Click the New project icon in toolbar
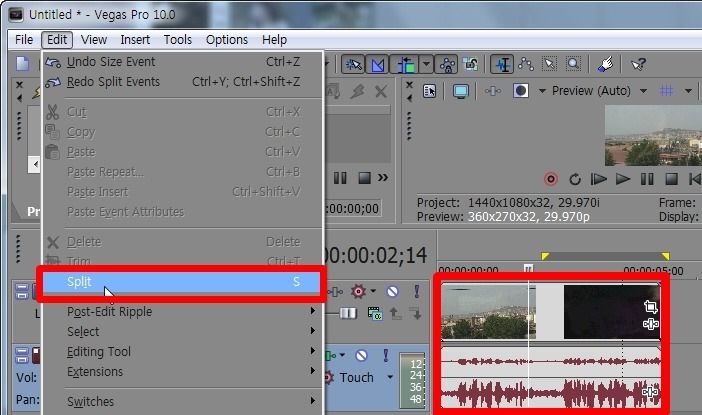Viewport: 702px width, 415px height. 22,64
